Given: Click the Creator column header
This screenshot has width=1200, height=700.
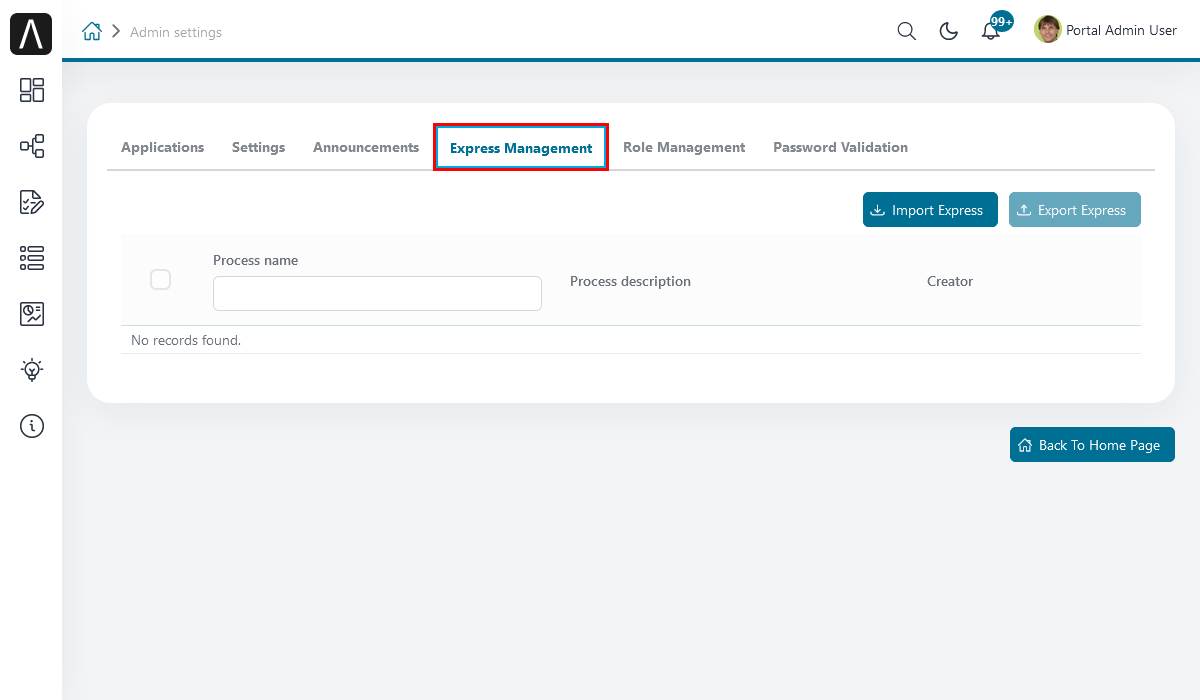Looking at the screenshot, I should click(x=950, y=281).
